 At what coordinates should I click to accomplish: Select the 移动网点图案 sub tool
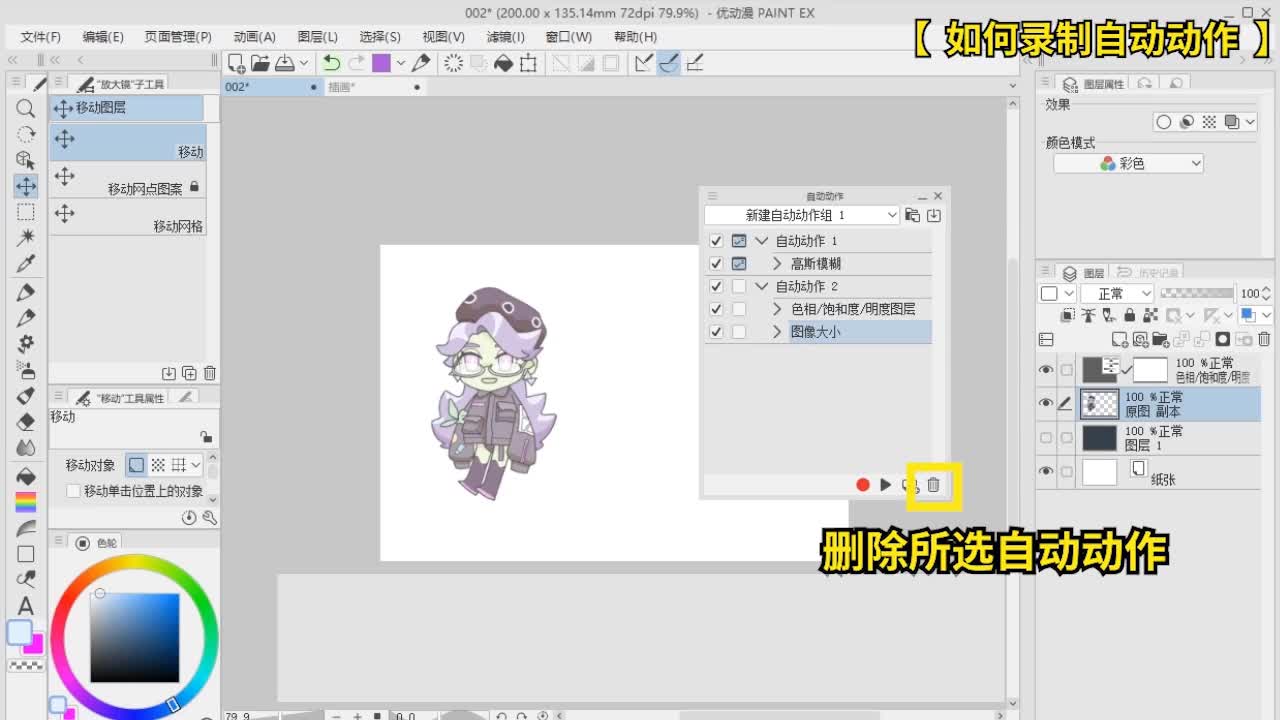tap(128, 180)
